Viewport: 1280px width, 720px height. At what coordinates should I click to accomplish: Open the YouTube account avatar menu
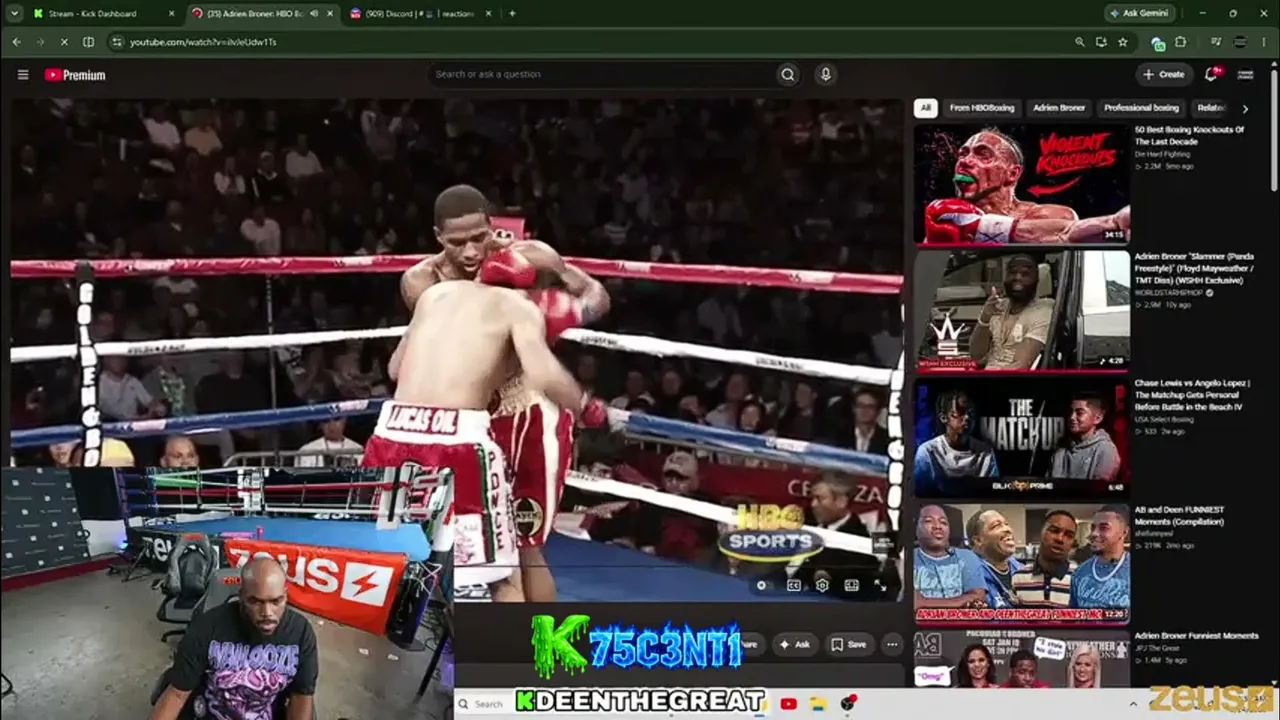(x=1246, y=74)
